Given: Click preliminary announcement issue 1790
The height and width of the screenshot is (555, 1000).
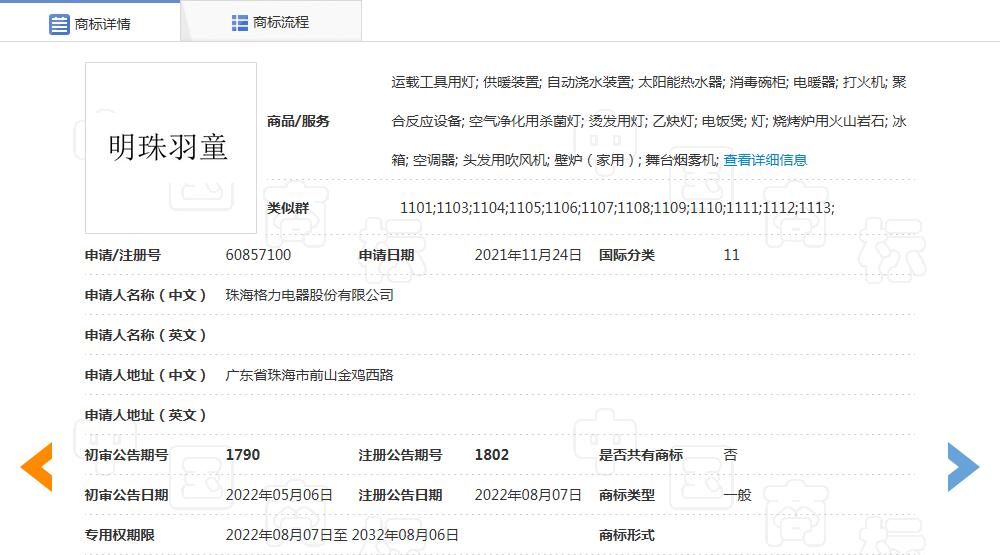Looking at the screenshot, I should click(243, 455).
